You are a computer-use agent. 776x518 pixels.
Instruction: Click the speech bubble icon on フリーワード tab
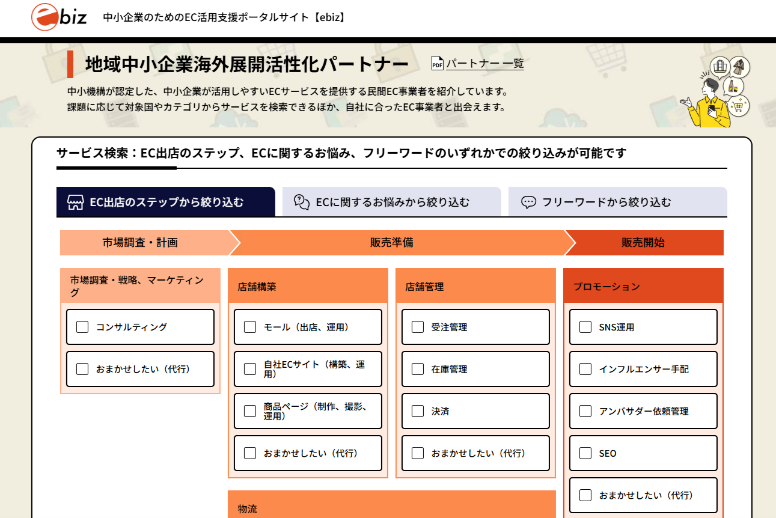(x=528, y=202)
